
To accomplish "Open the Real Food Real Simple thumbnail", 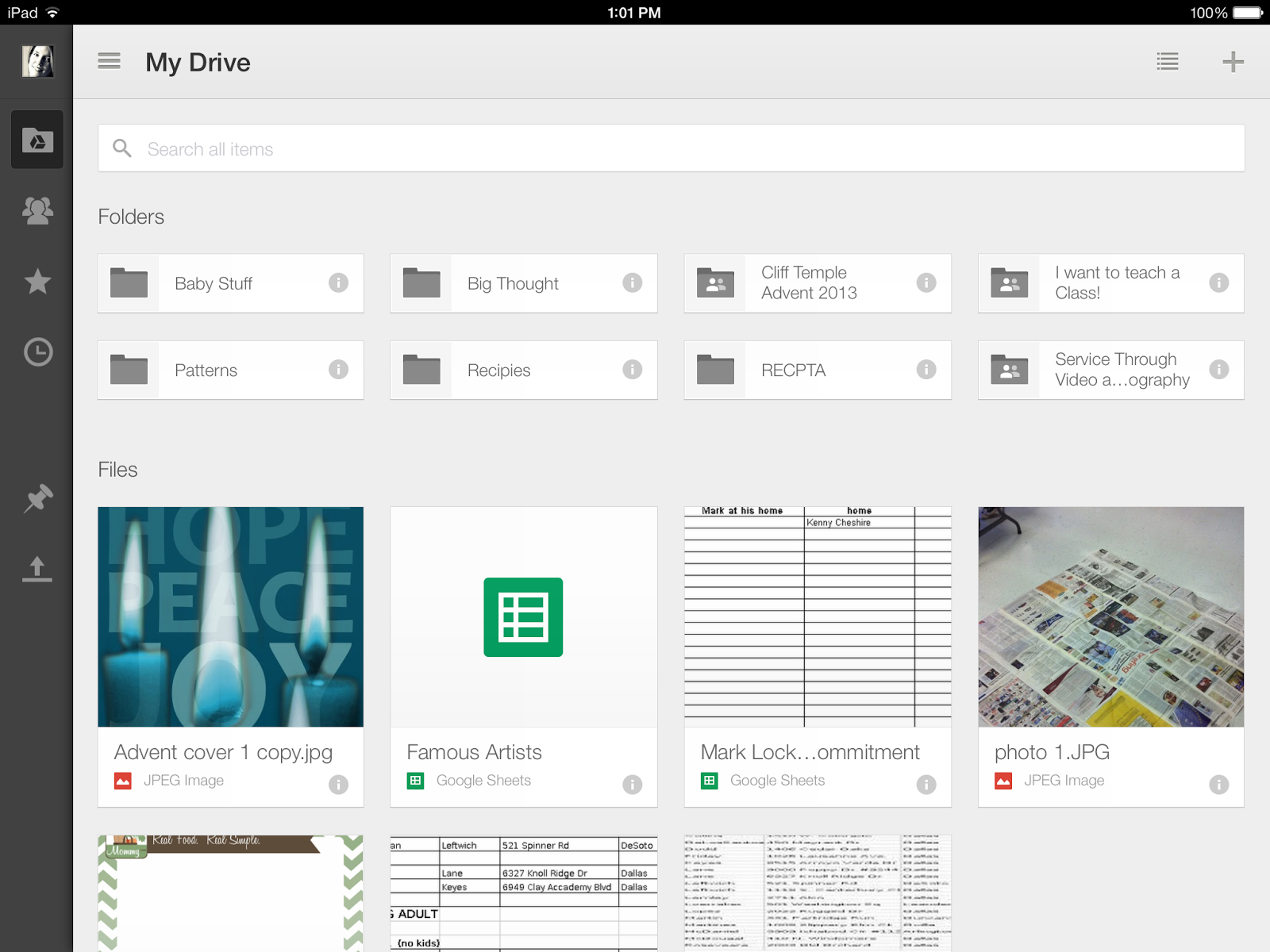I will 230,893.
